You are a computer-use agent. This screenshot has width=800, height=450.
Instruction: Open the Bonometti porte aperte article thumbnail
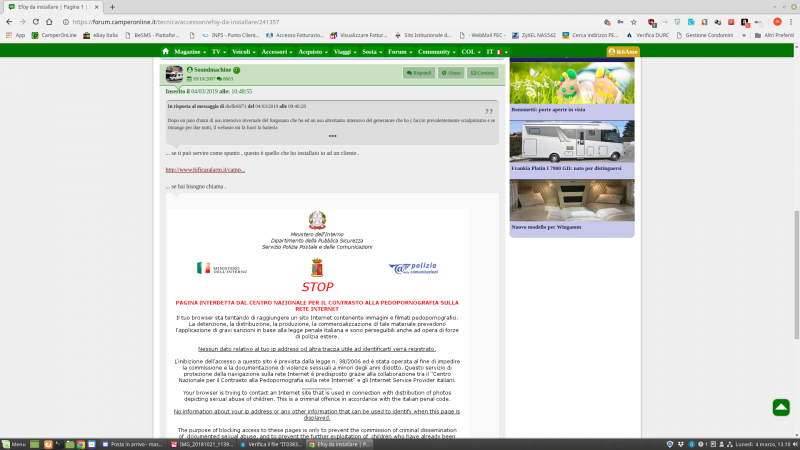coord(572,83)
